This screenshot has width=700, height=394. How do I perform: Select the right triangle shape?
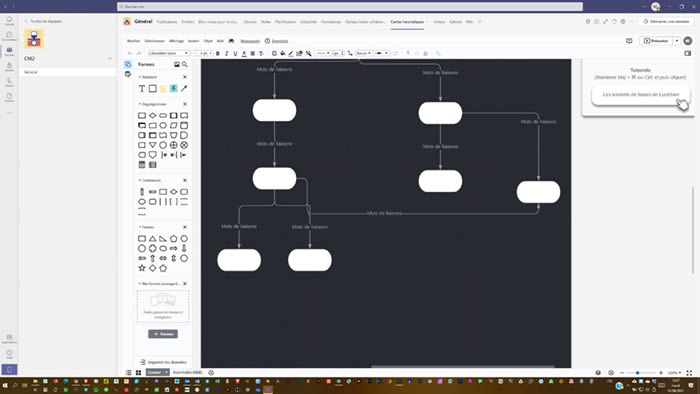pos(163,239)
